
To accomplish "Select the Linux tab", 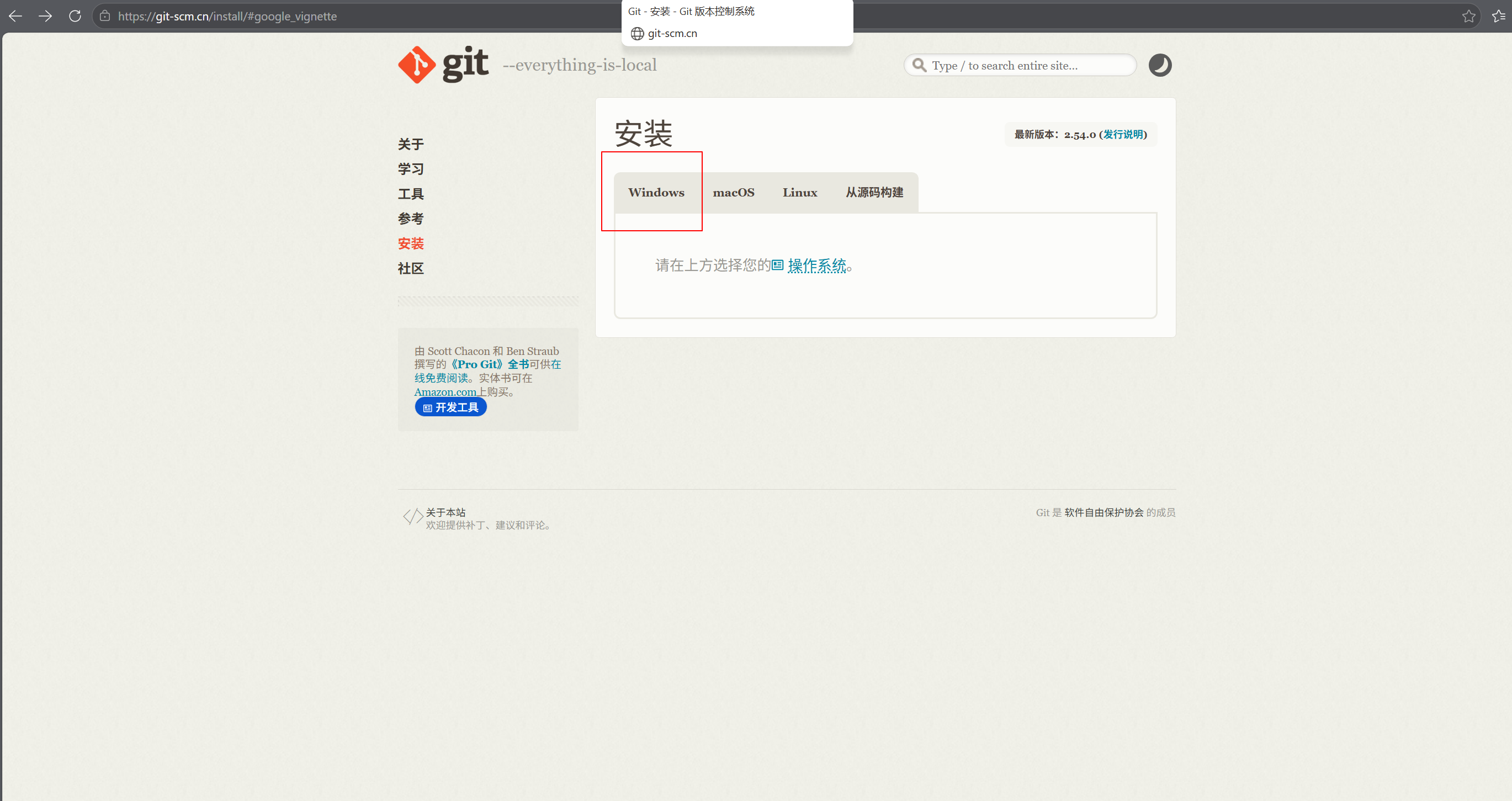I will (800, 193).
